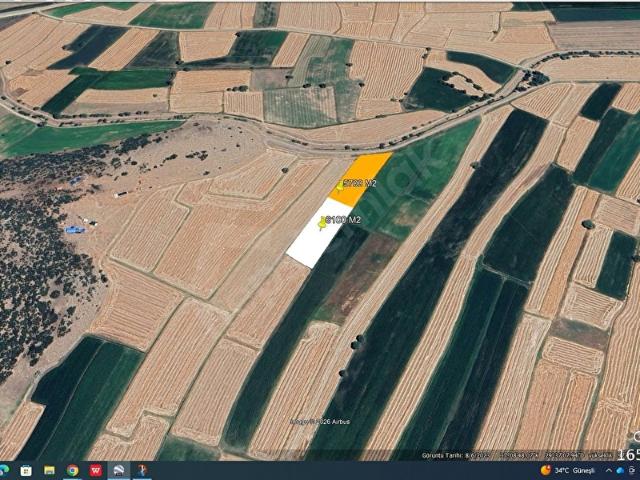The width and height of the screenshot is (640, 480).
Task: Open Google Chrome from the taskbar
Action: click(x=73, y=471)
